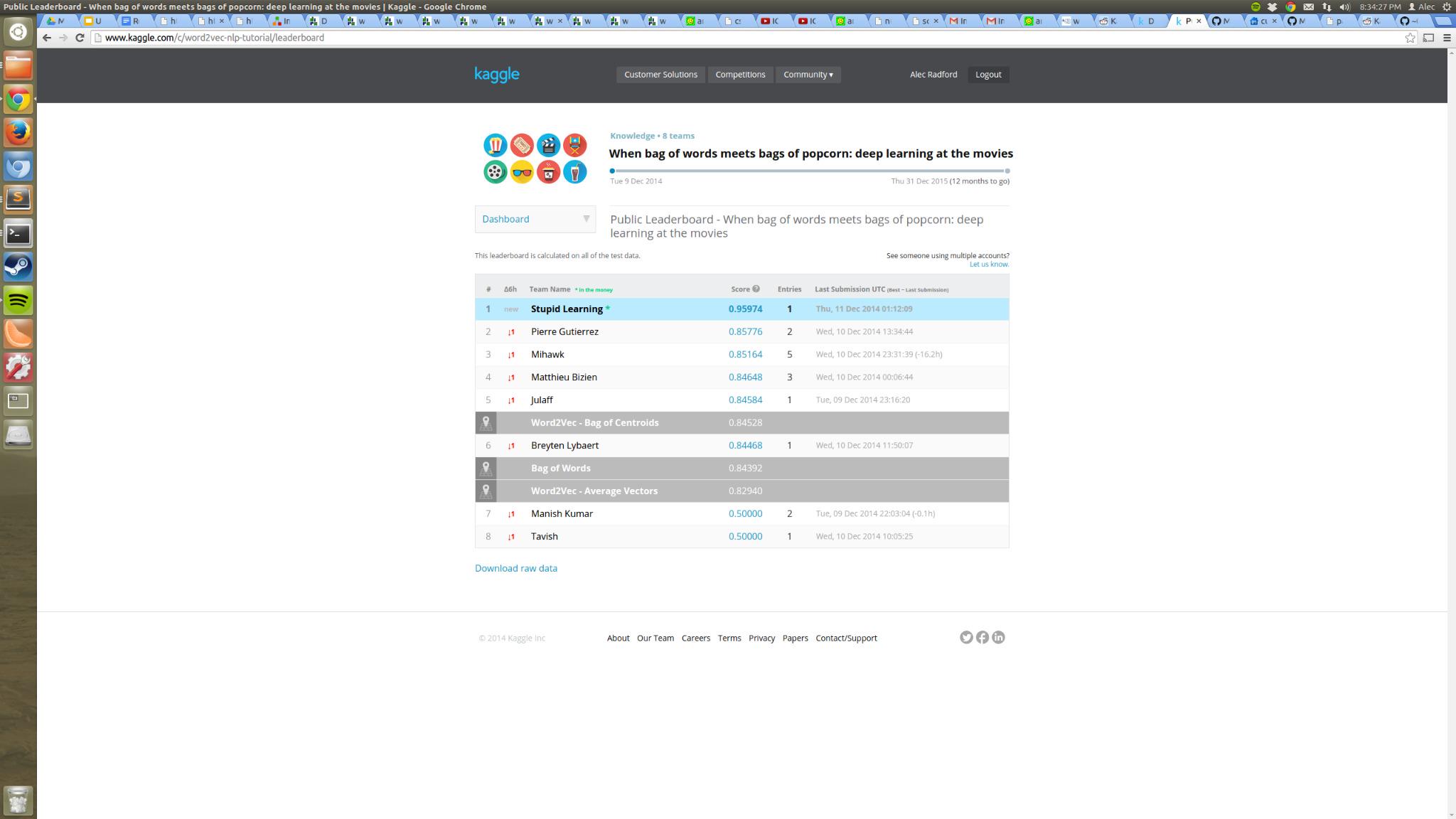Click the Let us know link
Screen dimensions: 1456x819
(989, 264)
